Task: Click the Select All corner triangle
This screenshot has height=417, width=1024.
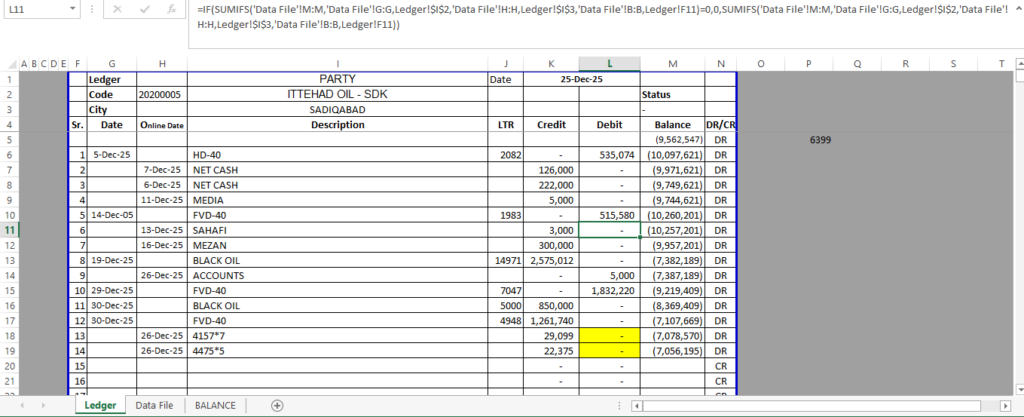Action: 13,64
